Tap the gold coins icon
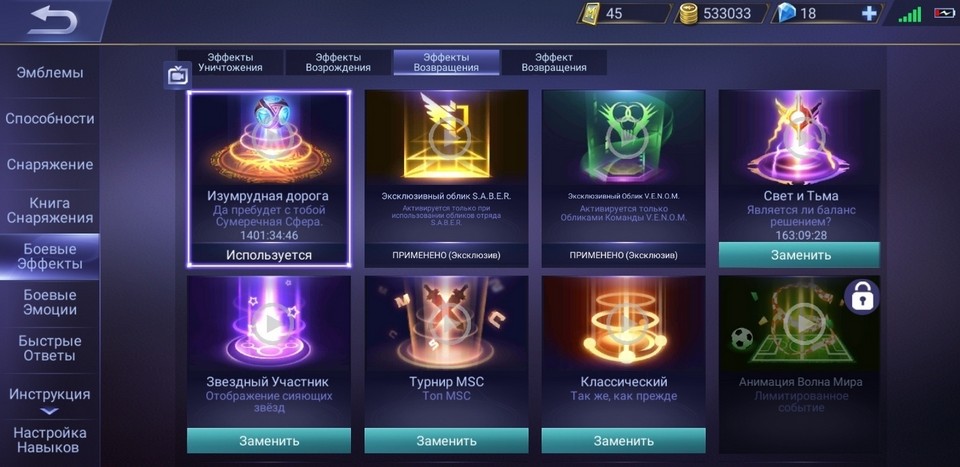Screen dimensions: 960x467 [689, 13]
